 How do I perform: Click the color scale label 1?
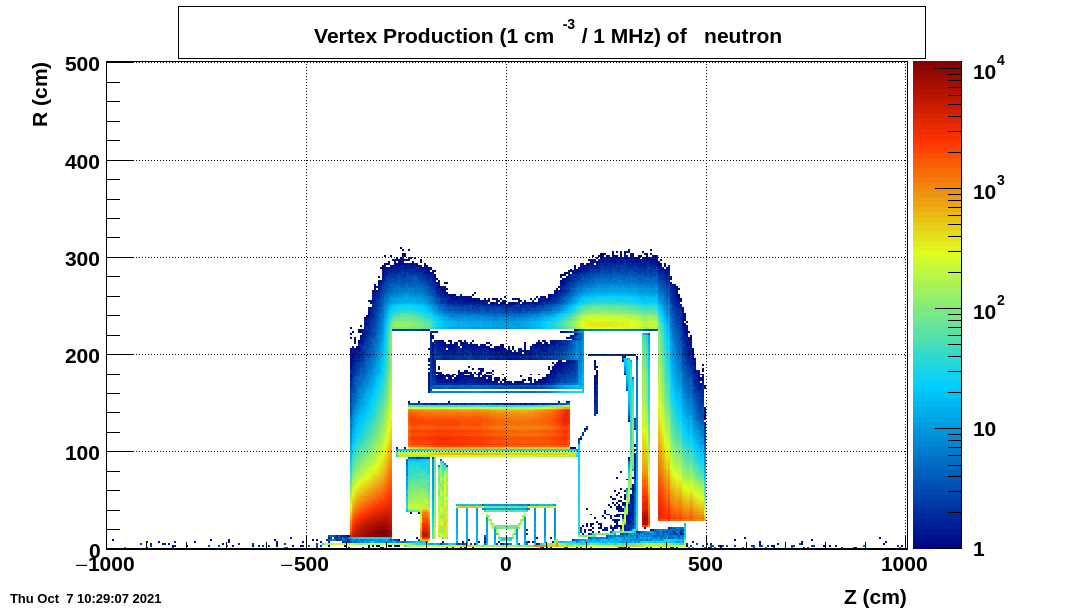pos(979,549)
